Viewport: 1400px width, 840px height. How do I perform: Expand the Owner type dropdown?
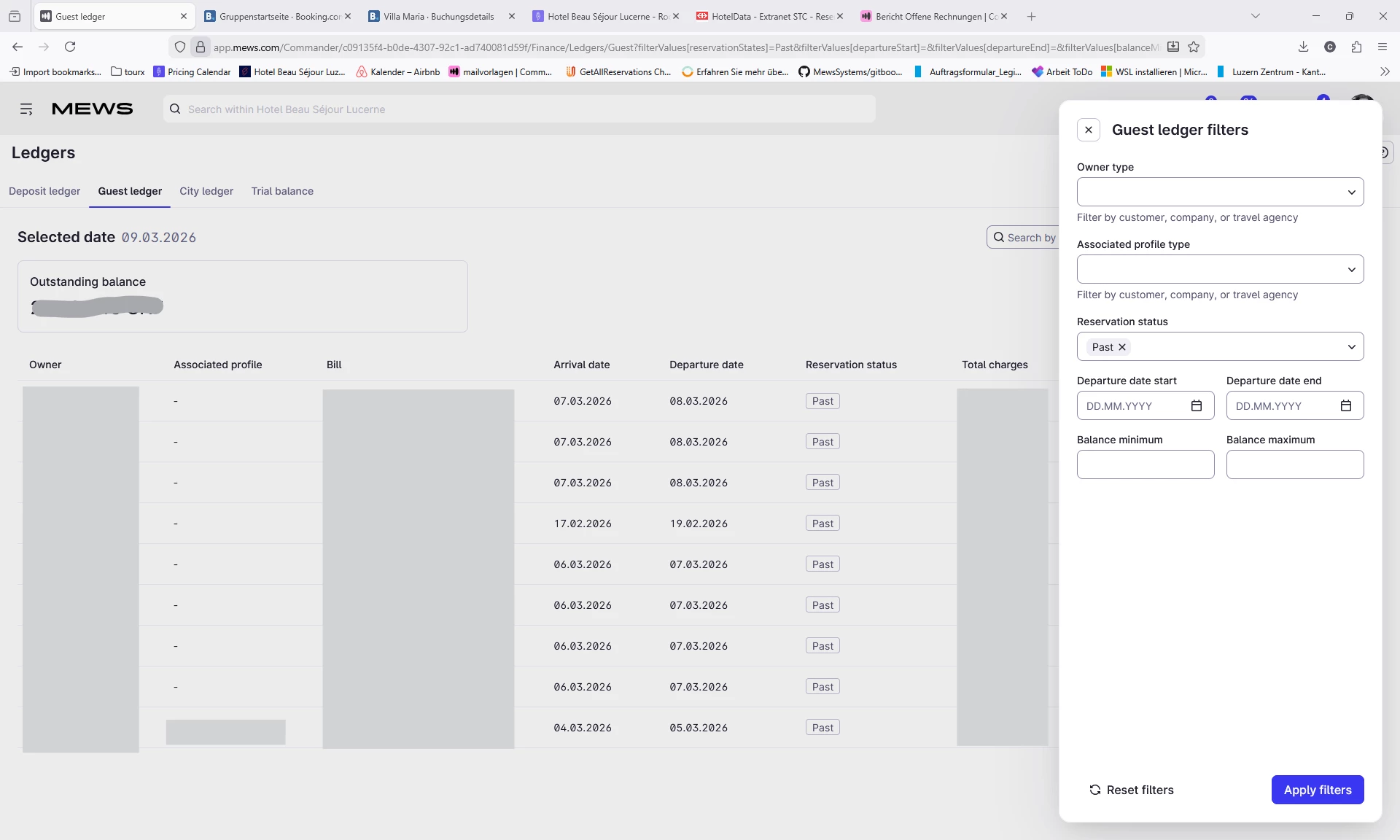pos(1220,192)
